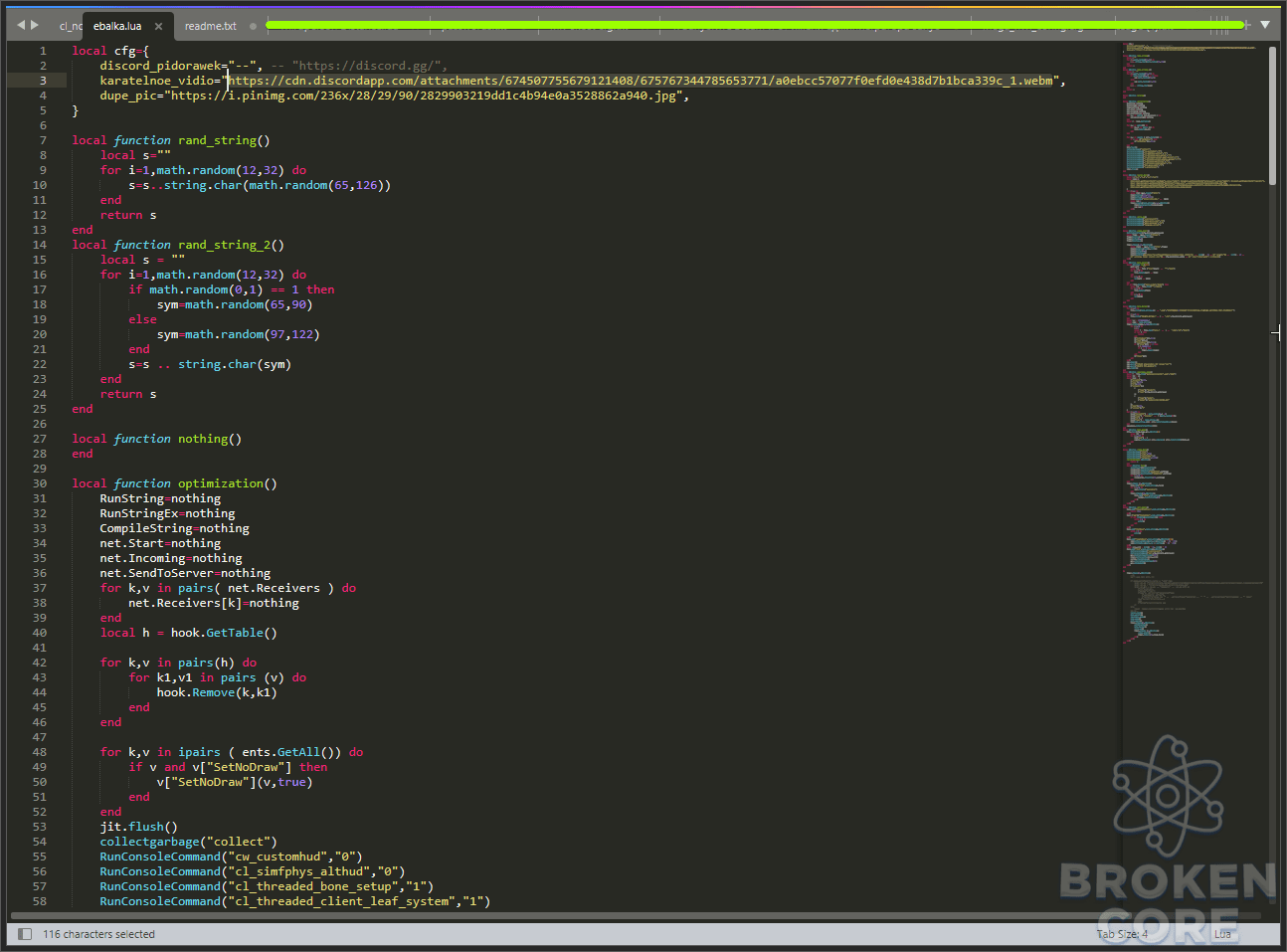The height and width of the screenshot is (952, 1287).
Task: Close the ebalka.lua tab
Action: (x=158, y=27)
